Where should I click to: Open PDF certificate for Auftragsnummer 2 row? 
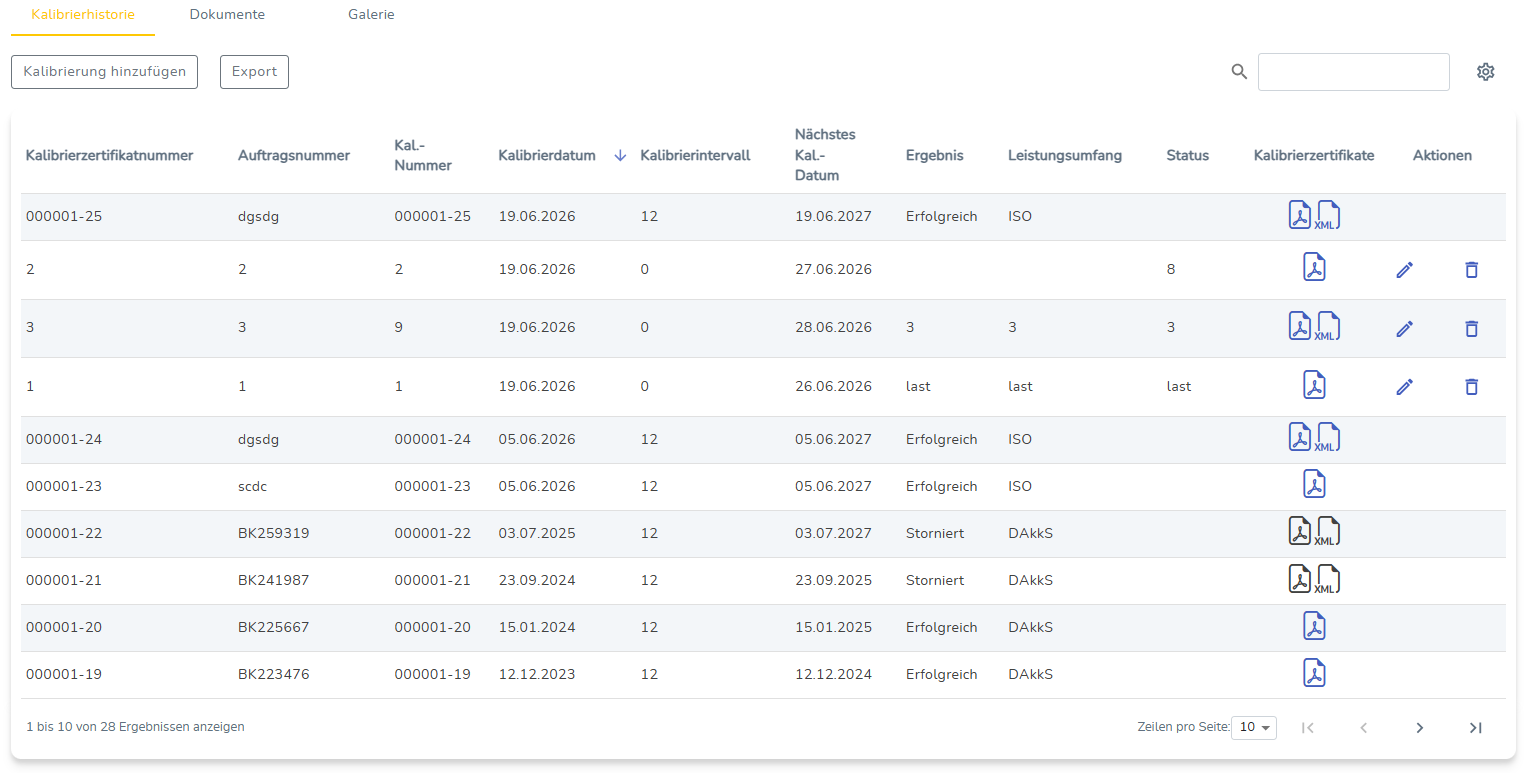coord(1314,268)
